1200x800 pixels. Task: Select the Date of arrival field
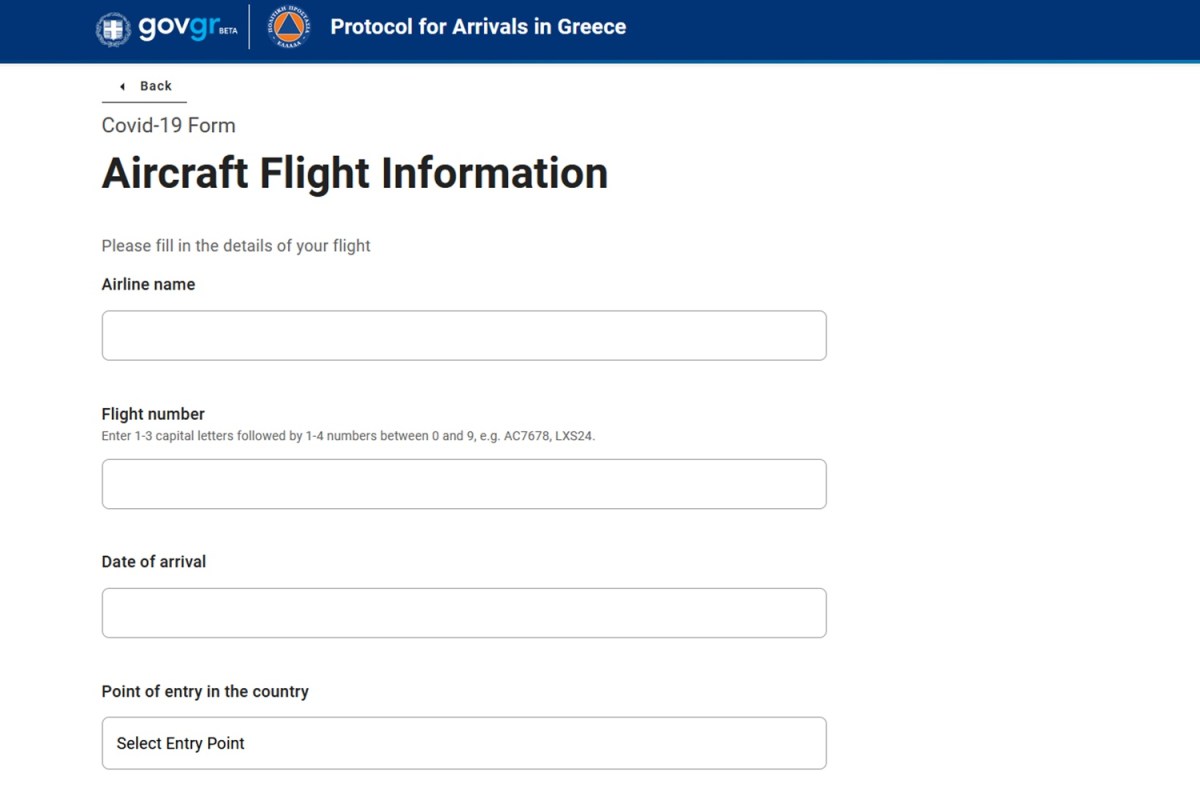(x=464, y=613)
